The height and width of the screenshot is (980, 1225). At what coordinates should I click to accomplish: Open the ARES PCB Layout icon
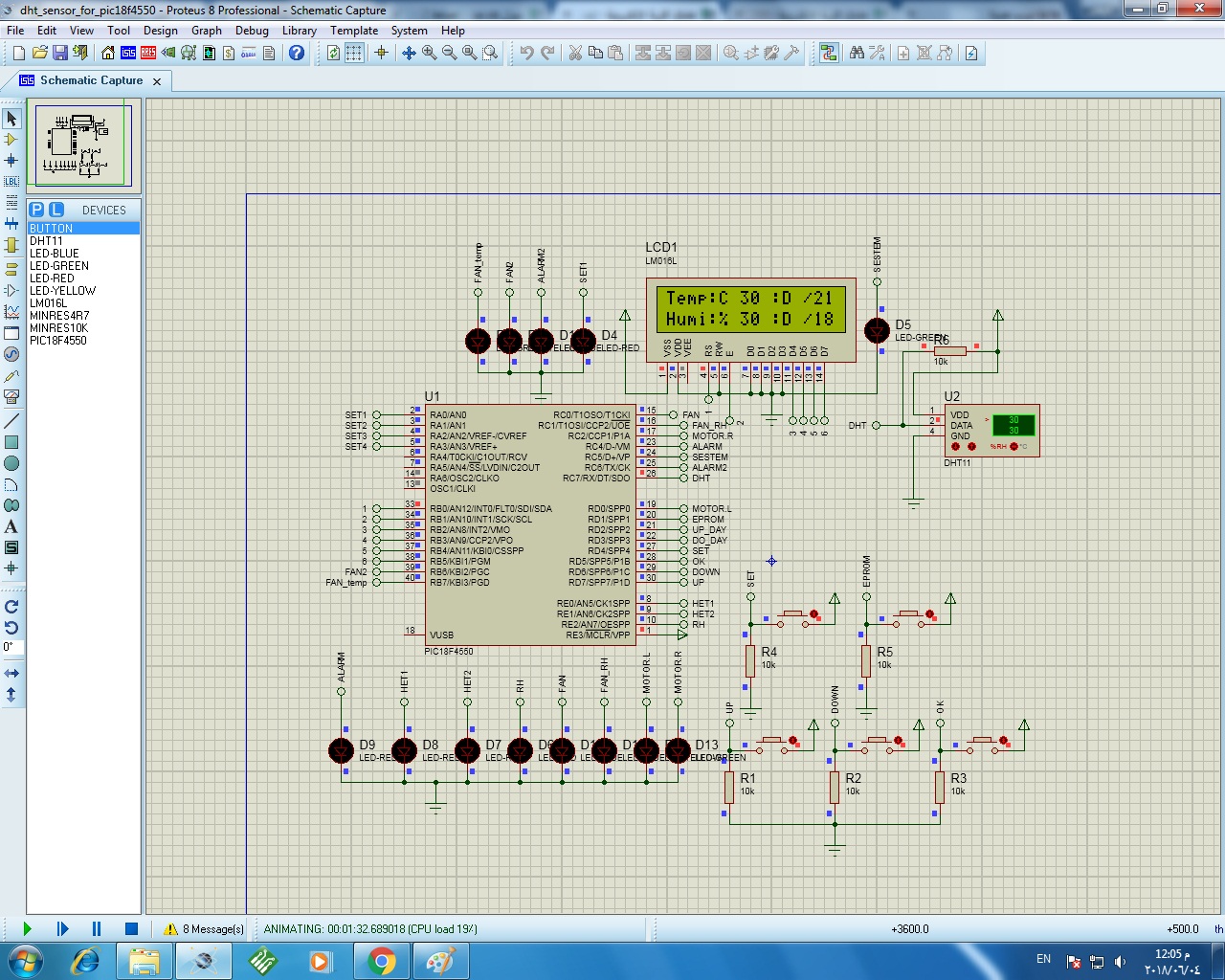[x=148, y=54]
